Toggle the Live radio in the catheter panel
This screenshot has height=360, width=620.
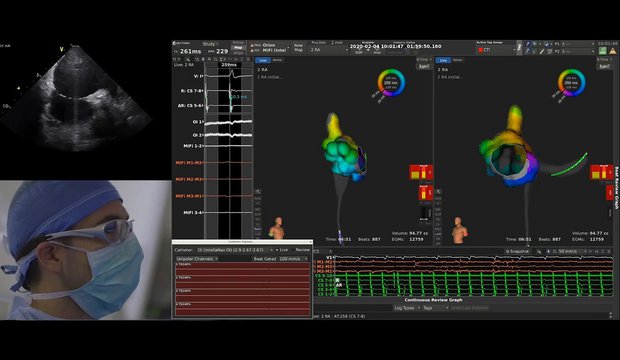[282, 250]
